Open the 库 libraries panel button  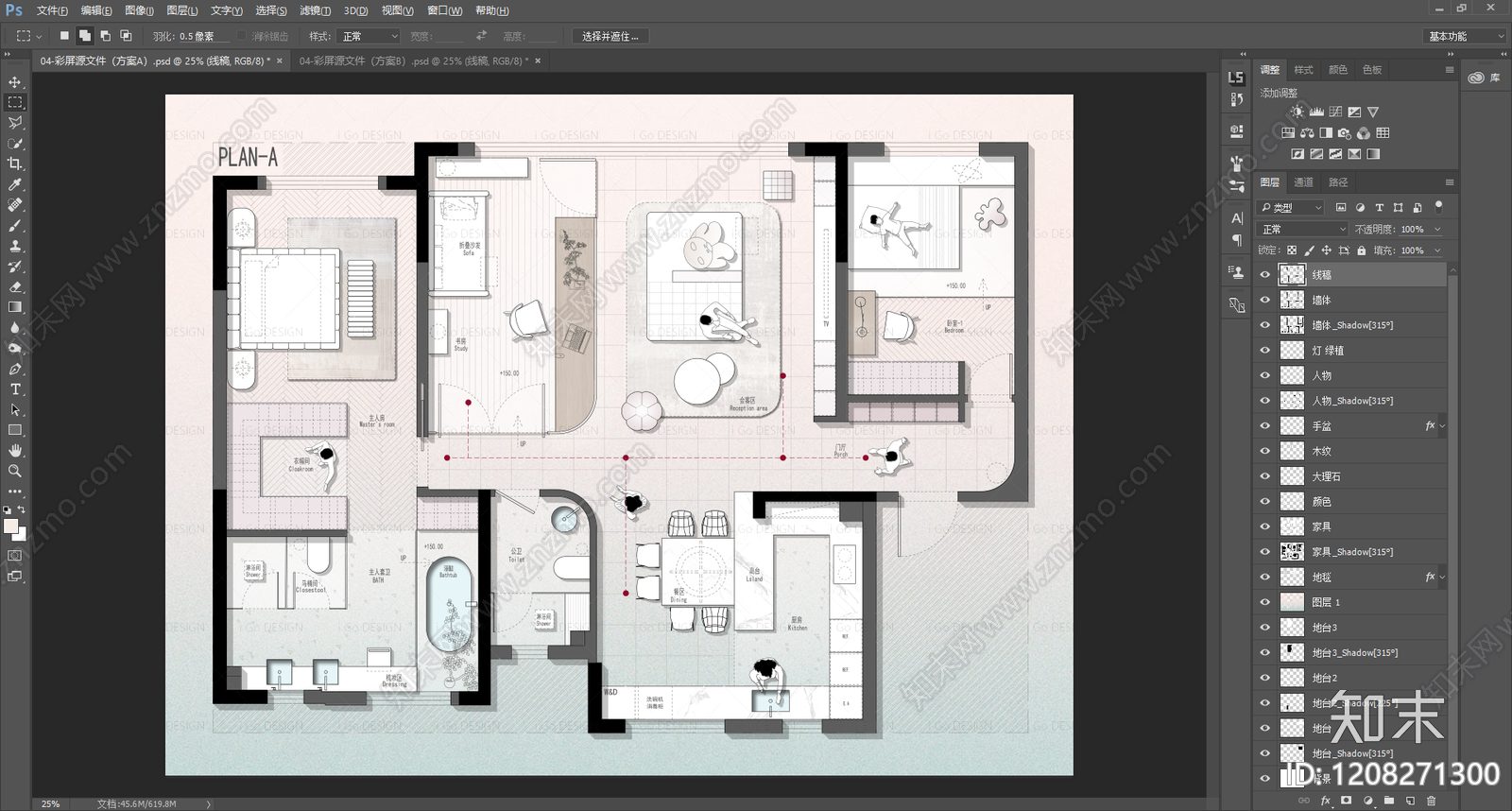(1485, 78)
